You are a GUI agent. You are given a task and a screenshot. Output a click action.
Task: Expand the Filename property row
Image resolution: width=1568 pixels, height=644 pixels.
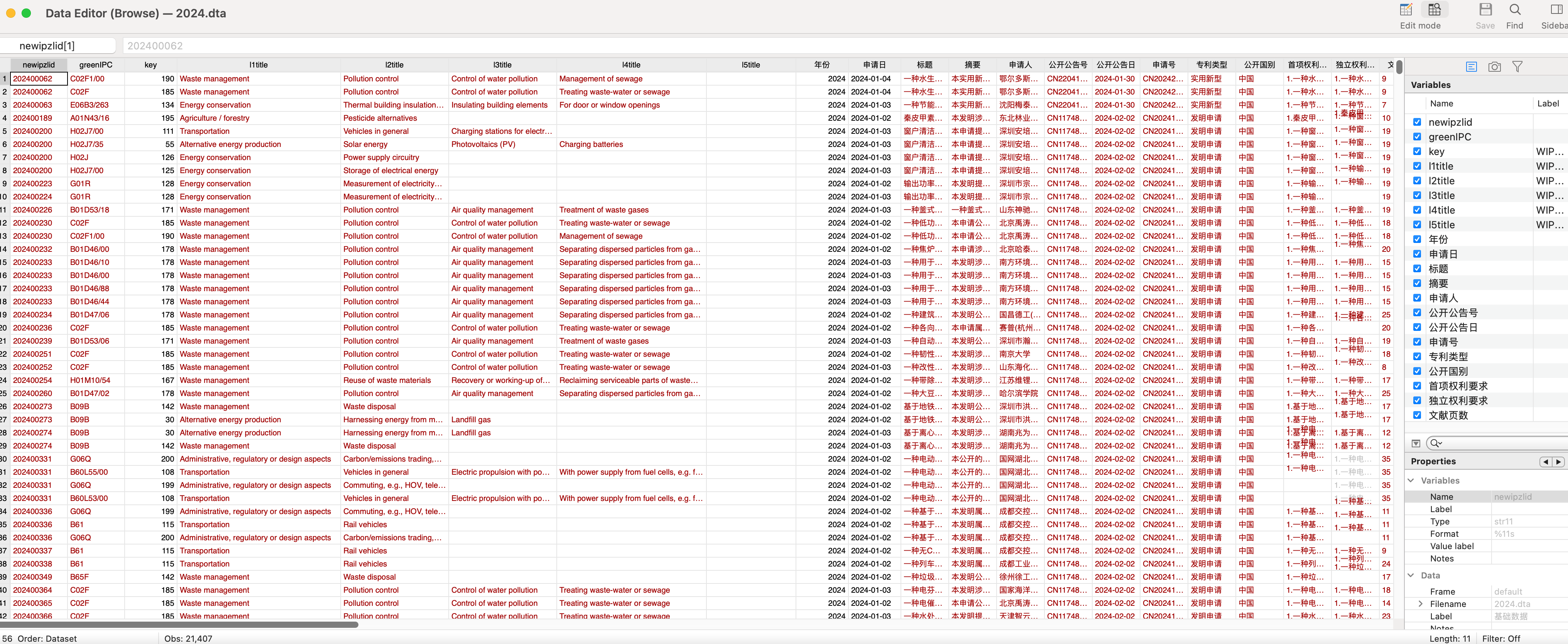(x=1421, y=604)
